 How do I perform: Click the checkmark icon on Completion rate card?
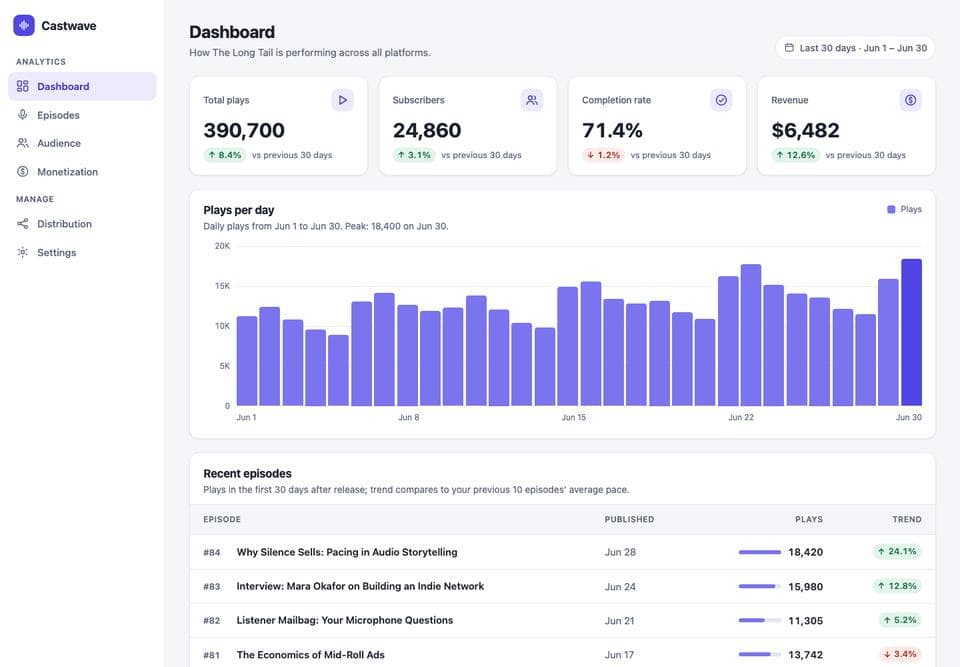pyautogui.click(x=721, y=100)
